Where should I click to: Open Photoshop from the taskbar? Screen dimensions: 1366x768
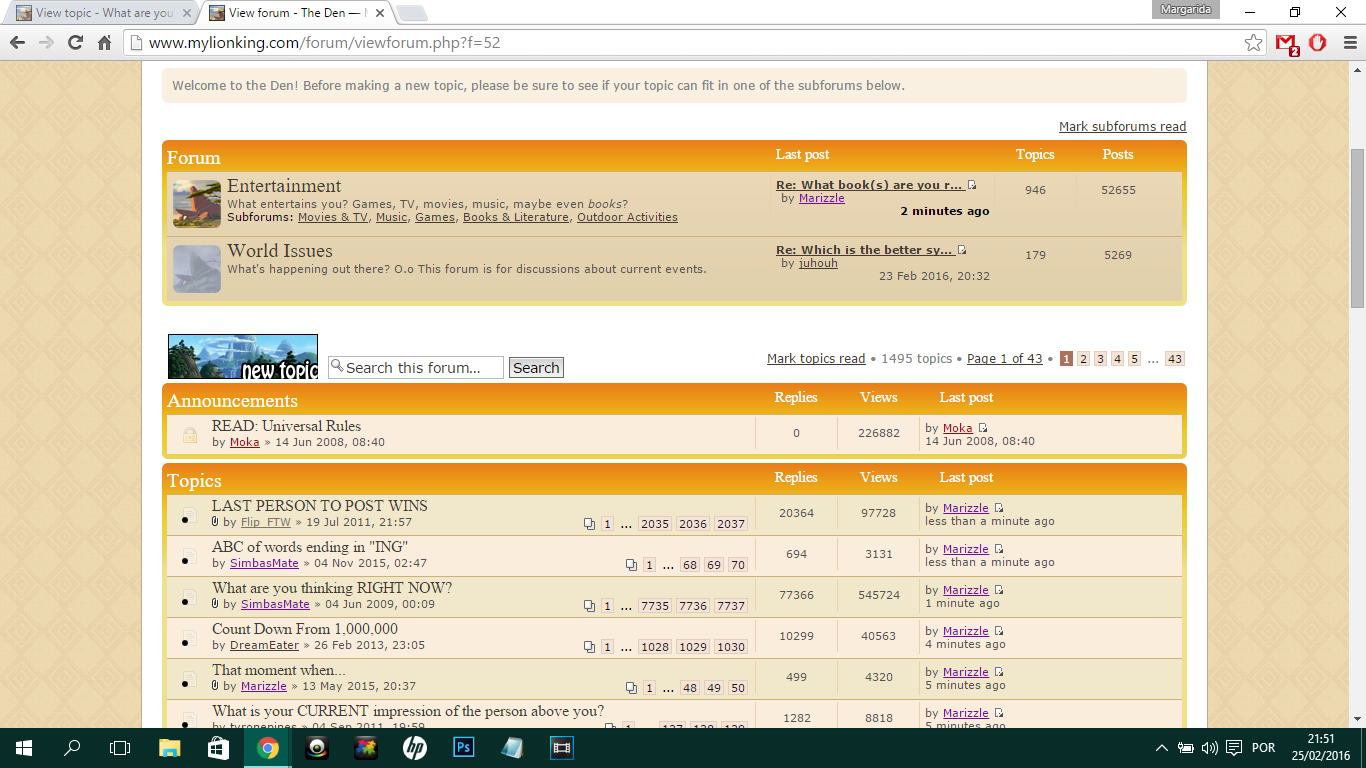click(x=463, y=747)
